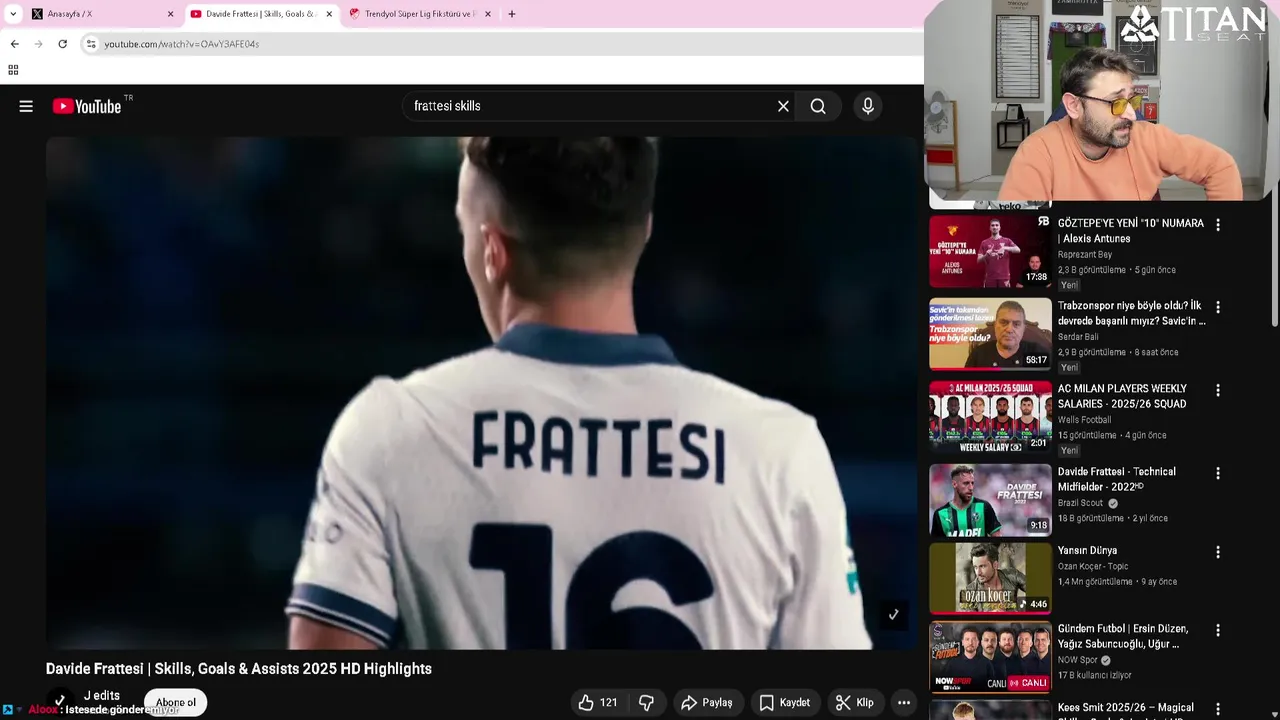Save the video with the Kaydet button

click(x=784, y=702)
